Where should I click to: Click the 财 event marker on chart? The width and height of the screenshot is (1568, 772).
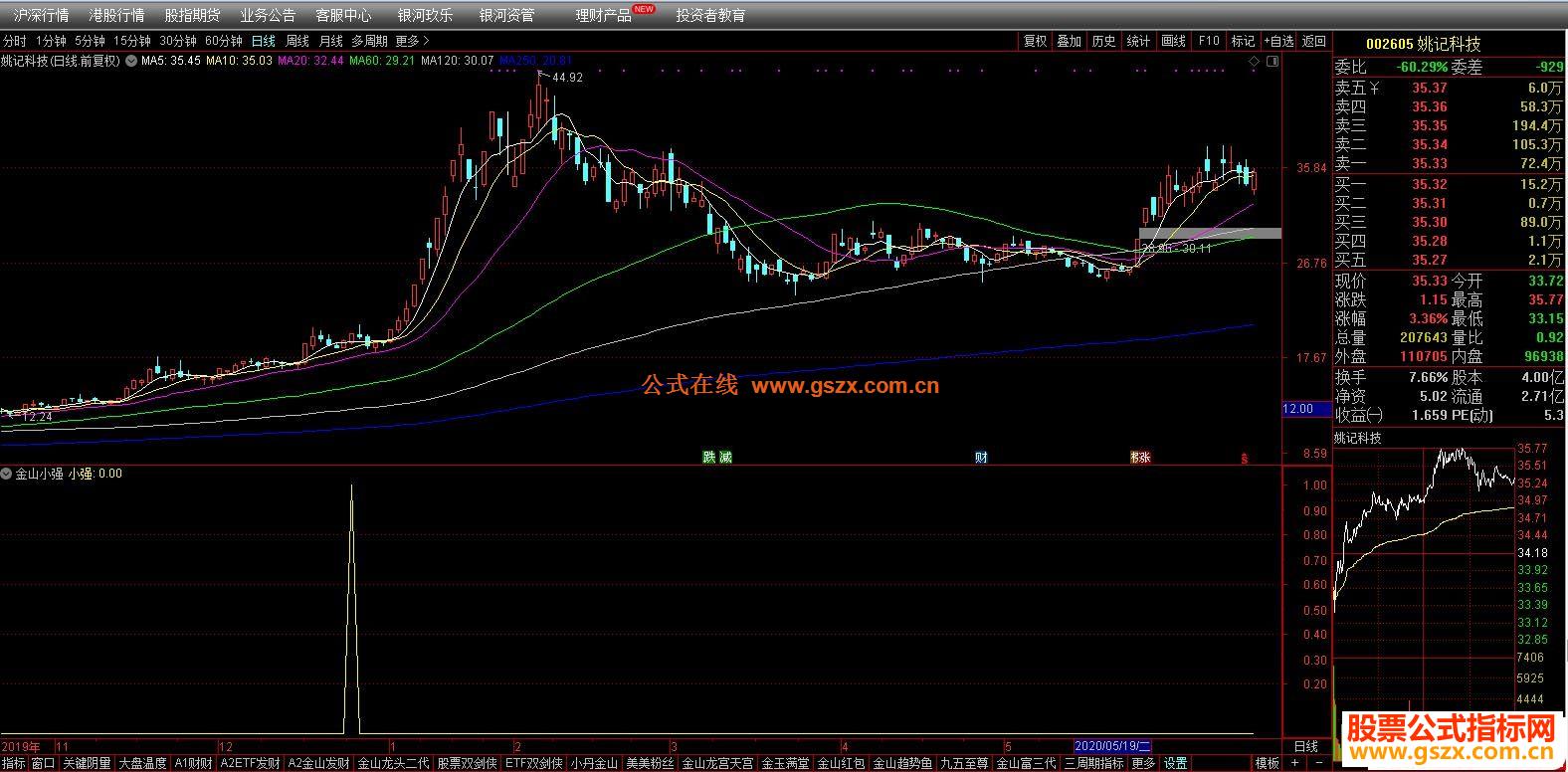(981, 458)
